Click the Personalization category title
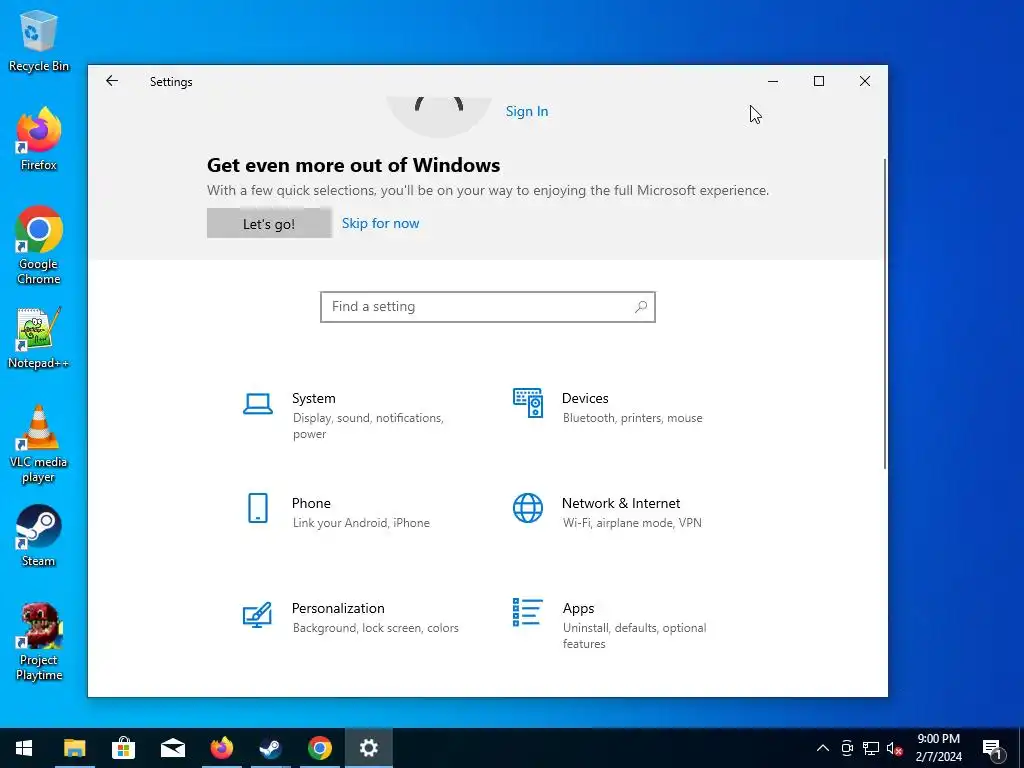Viewport: 1024px width, 768px height. click(338, 609)
